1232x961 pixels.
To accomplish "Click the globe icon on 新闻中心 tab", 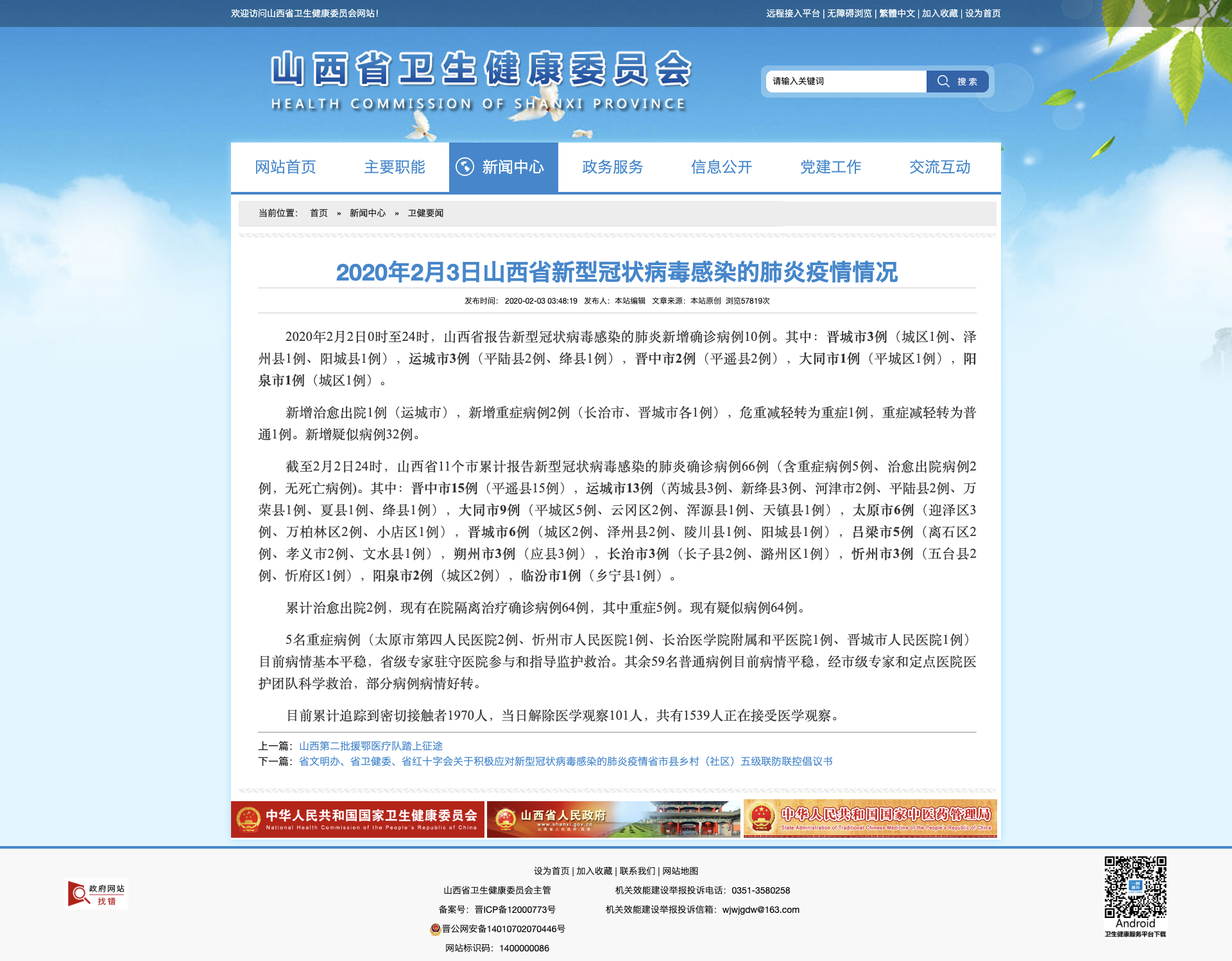I will 465,167.
